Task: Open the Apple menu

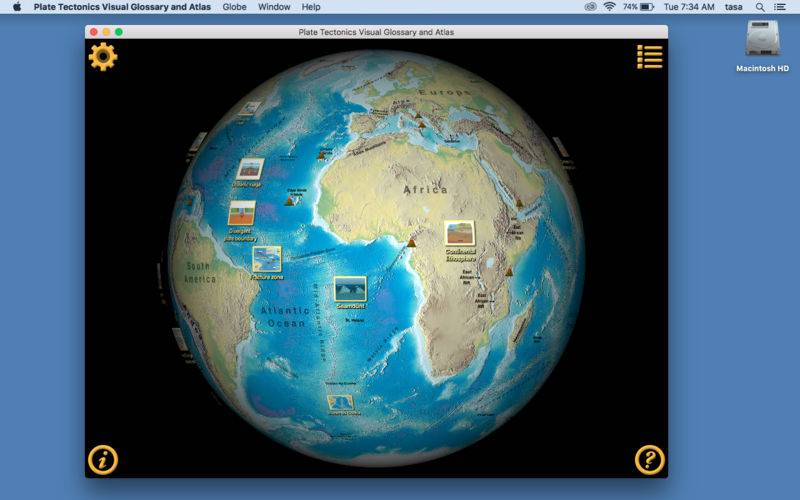Action: coord(17,7)
